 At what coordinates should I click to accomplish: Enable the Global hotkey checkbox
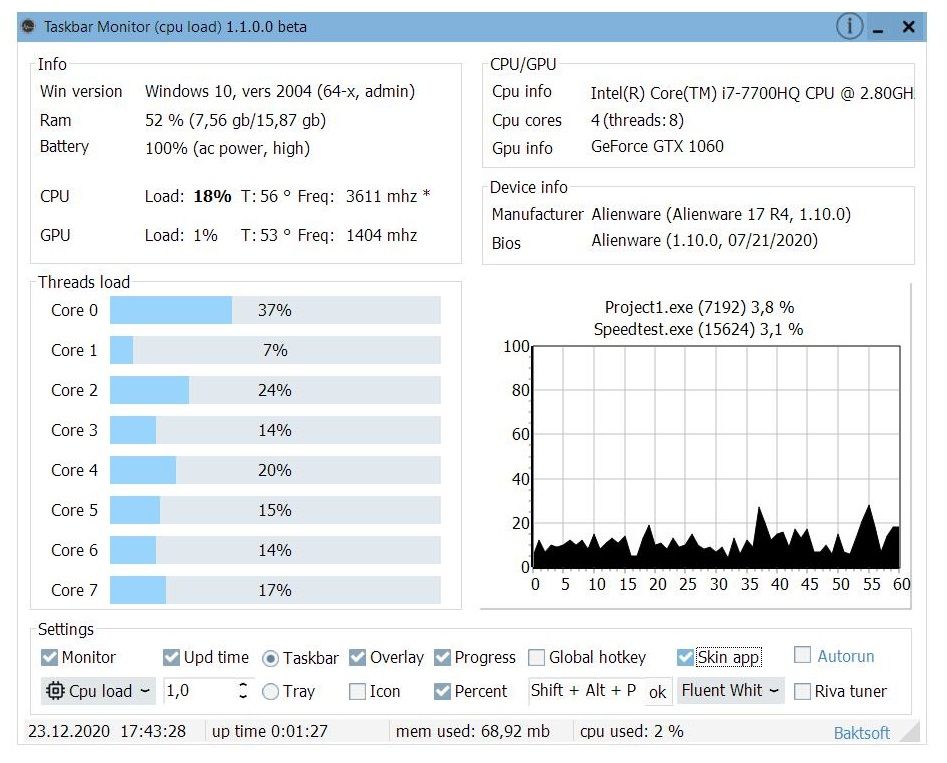(x=536, y=657)
